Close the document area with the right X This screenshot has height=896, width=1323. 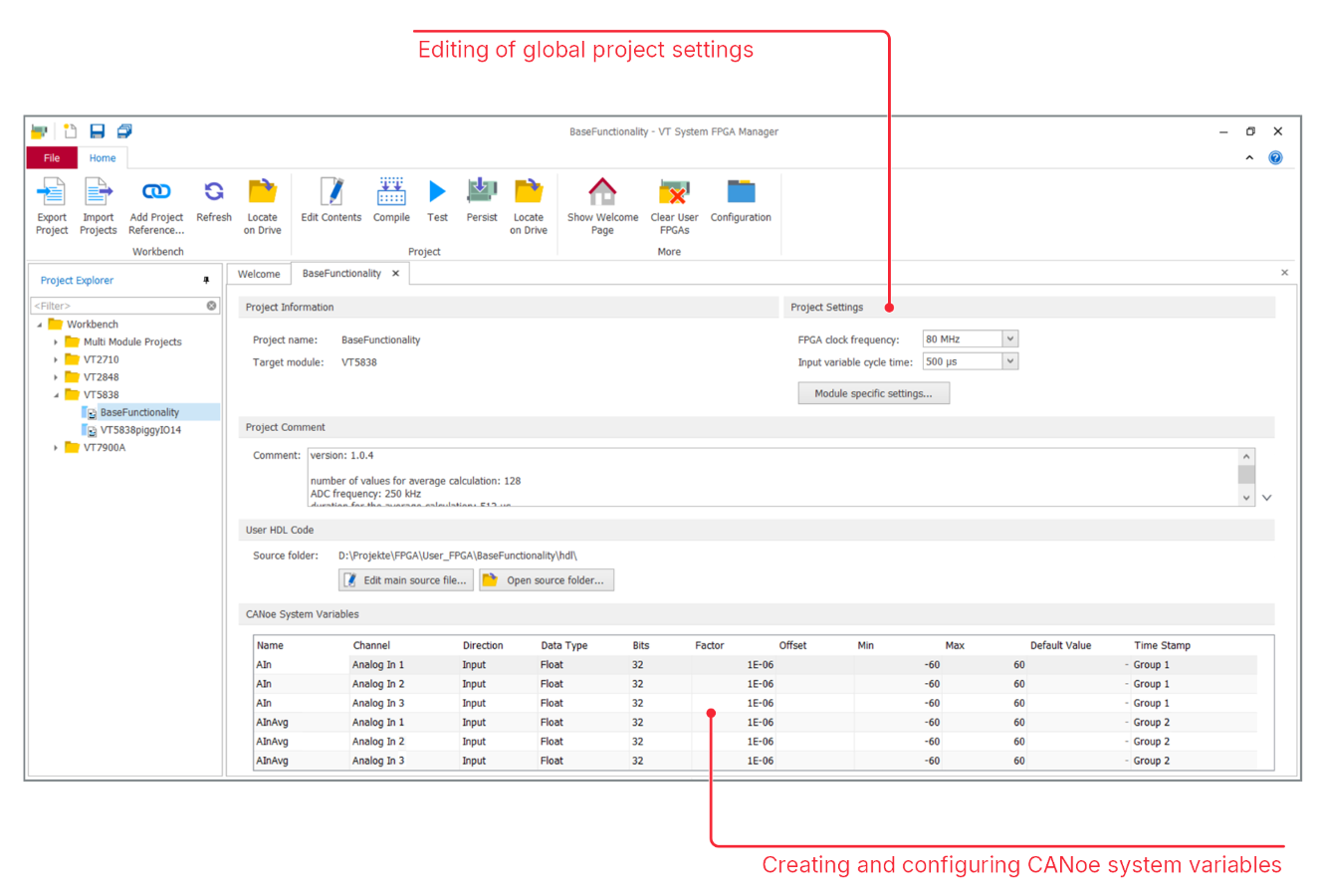[x=1284, y=272]
